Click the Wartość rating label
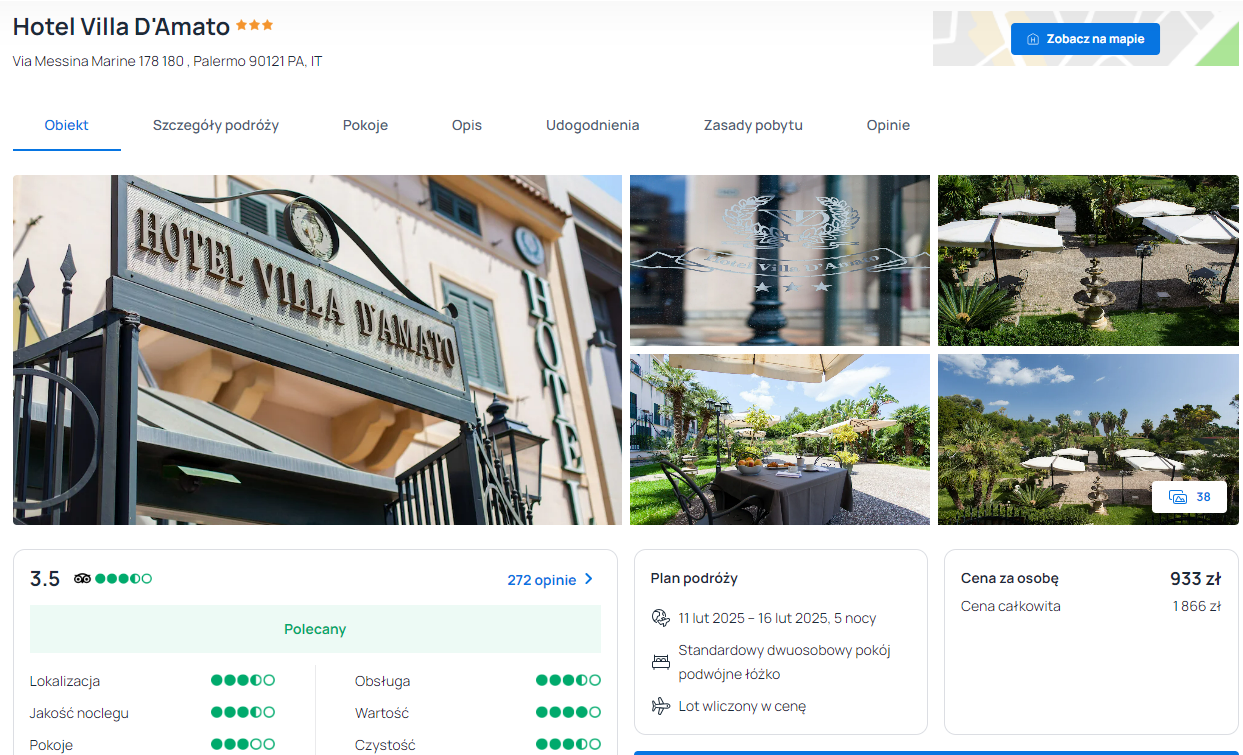Screen dimensions: 1243x755 [x=382, y=713]
